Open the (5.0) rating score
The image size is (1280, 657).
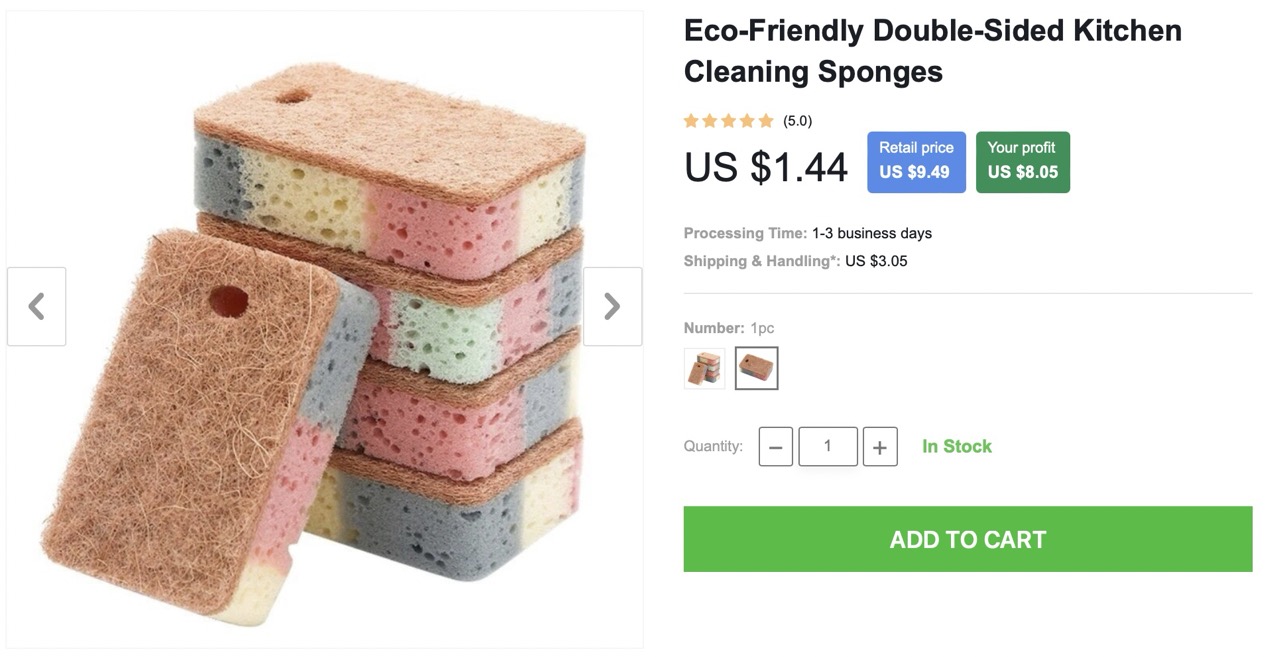pyautogui.click(x=797, y=121)
